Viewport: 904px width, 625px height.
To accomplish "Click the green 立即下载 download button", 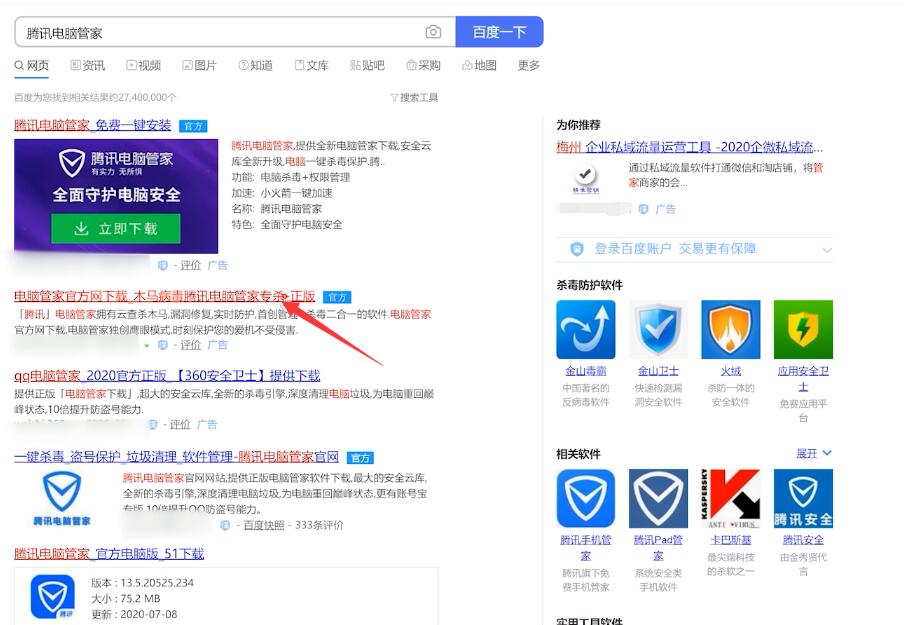I will 116,229.
